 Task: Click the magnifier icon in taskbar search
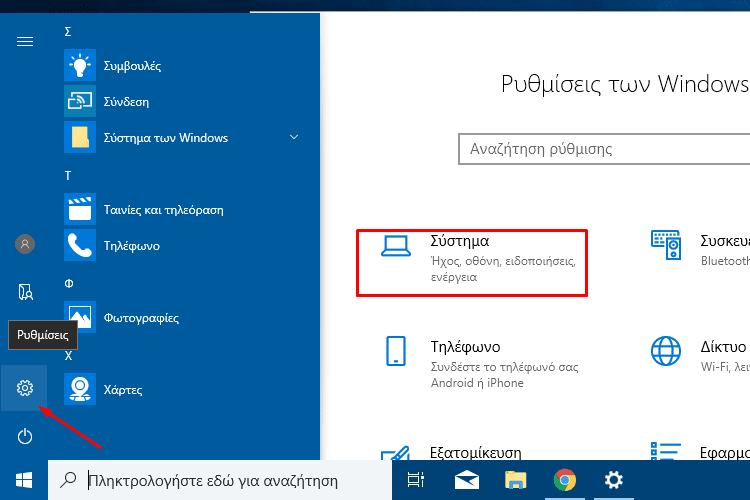[68, 480]
